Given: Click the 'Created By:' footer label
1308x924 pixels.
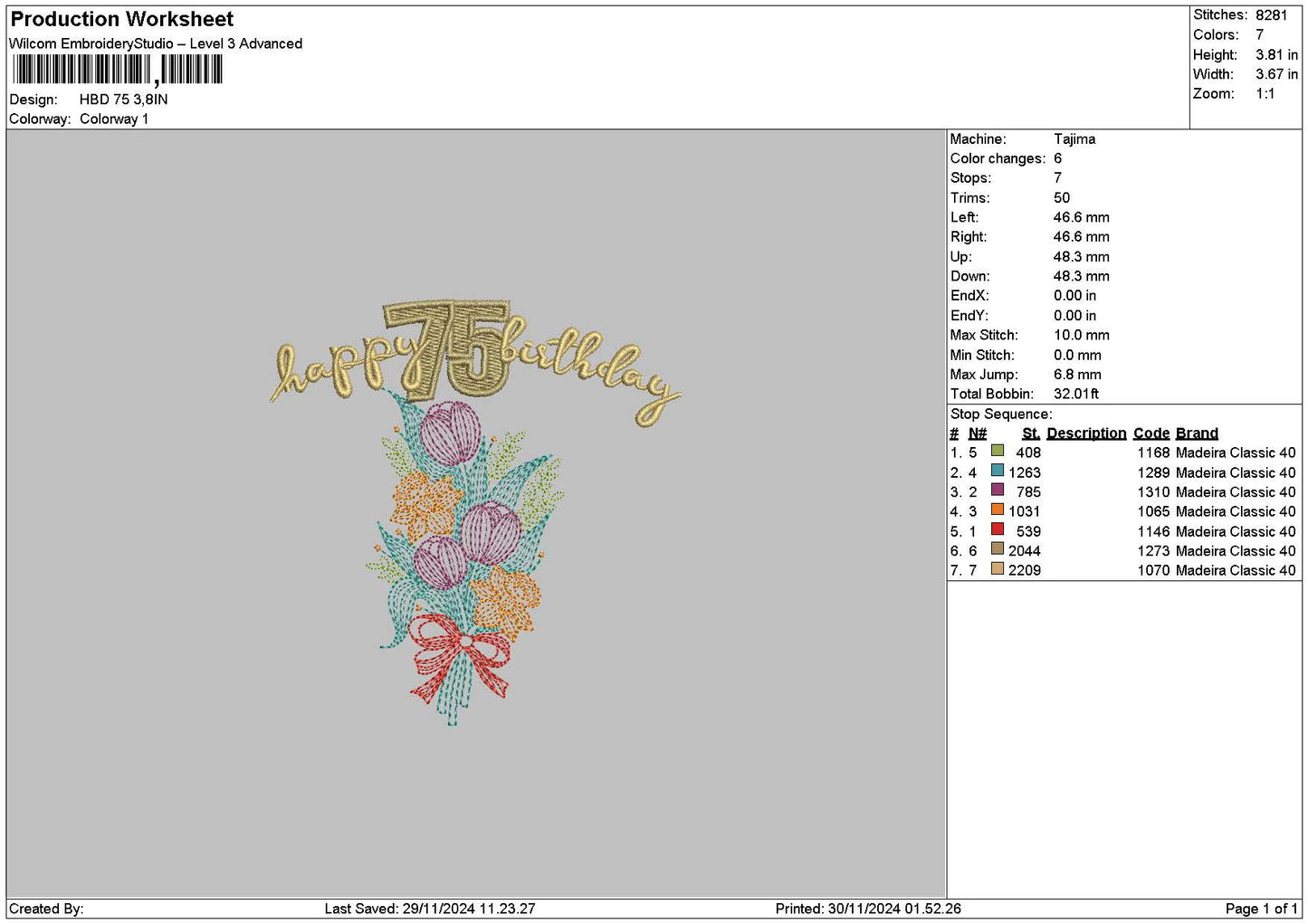Looking at the screenshot, I should pyautogui.click(x=46, y=909).
